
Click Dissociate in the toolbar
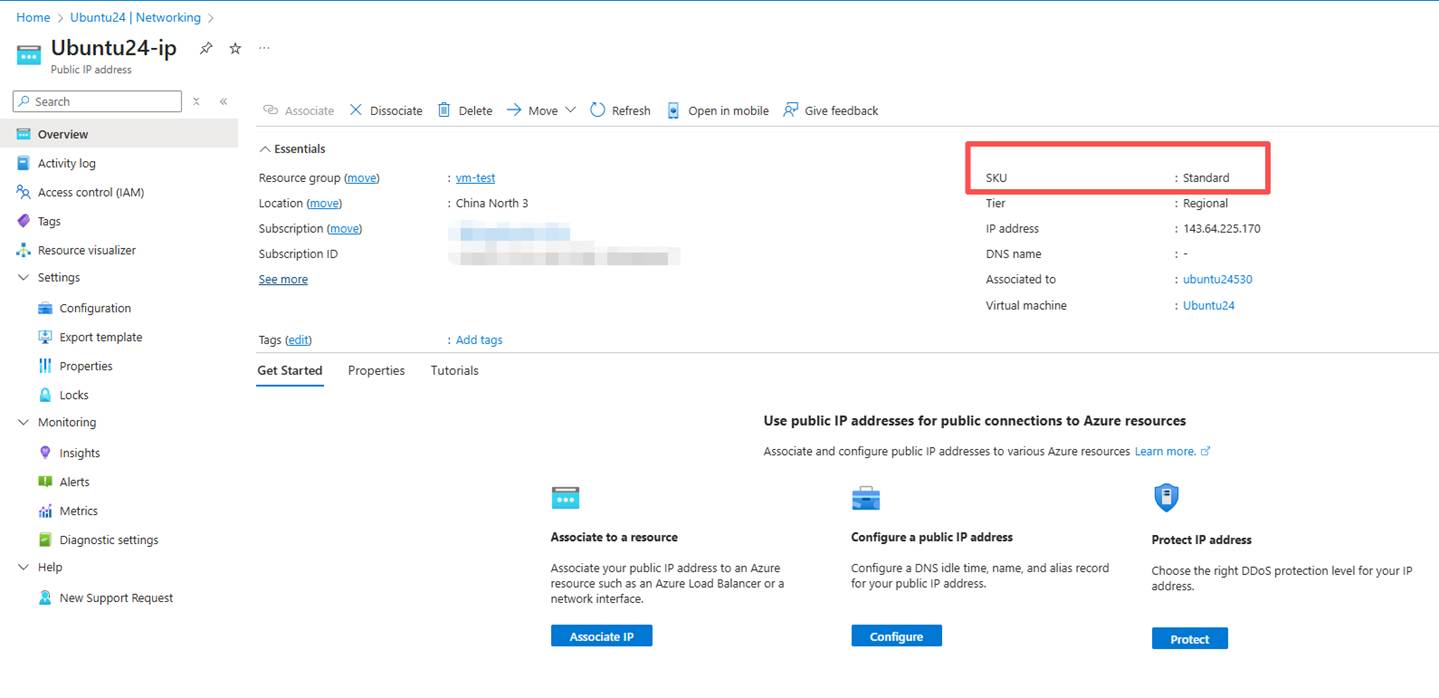click(386, 110)
